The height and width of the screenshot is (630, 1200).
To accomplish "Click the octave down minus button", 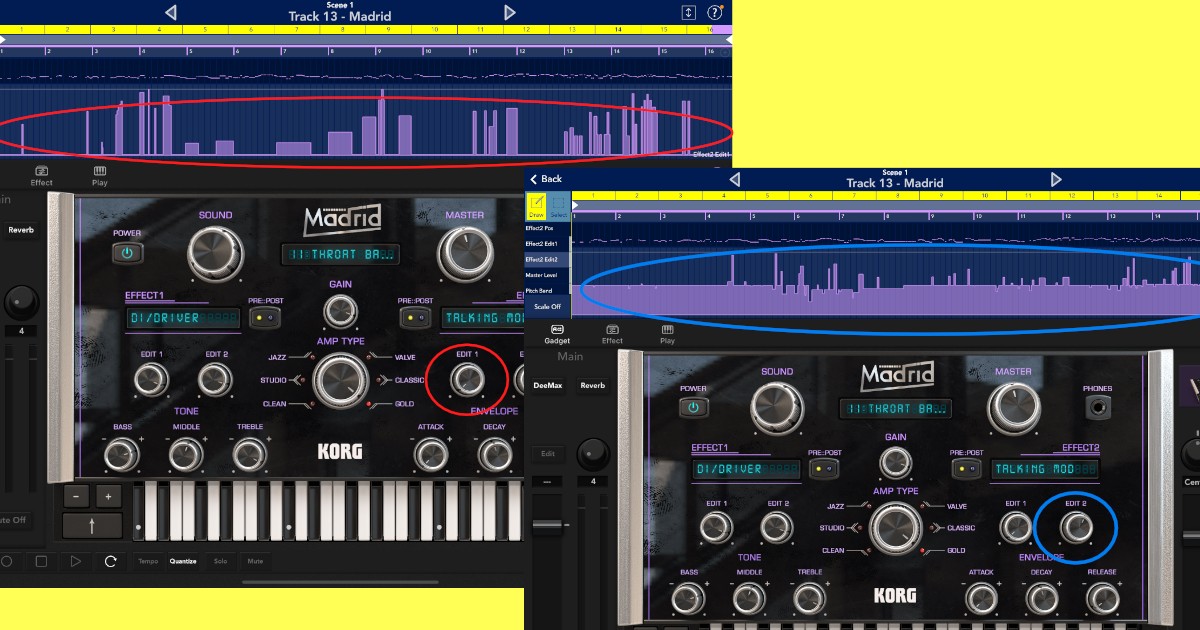I will coord(77,496).
